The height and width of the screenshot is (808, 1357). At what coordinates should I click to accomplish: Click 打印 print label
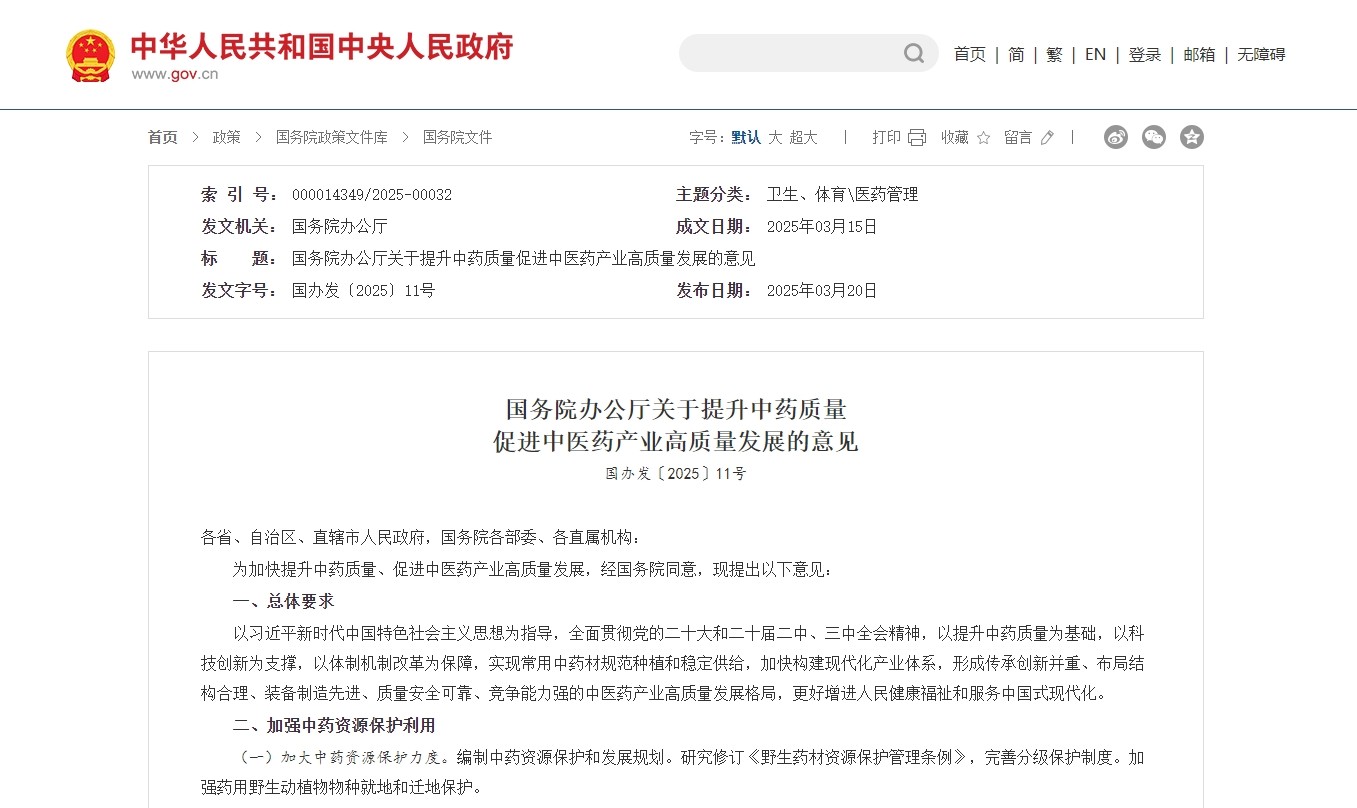pos(886,138)
